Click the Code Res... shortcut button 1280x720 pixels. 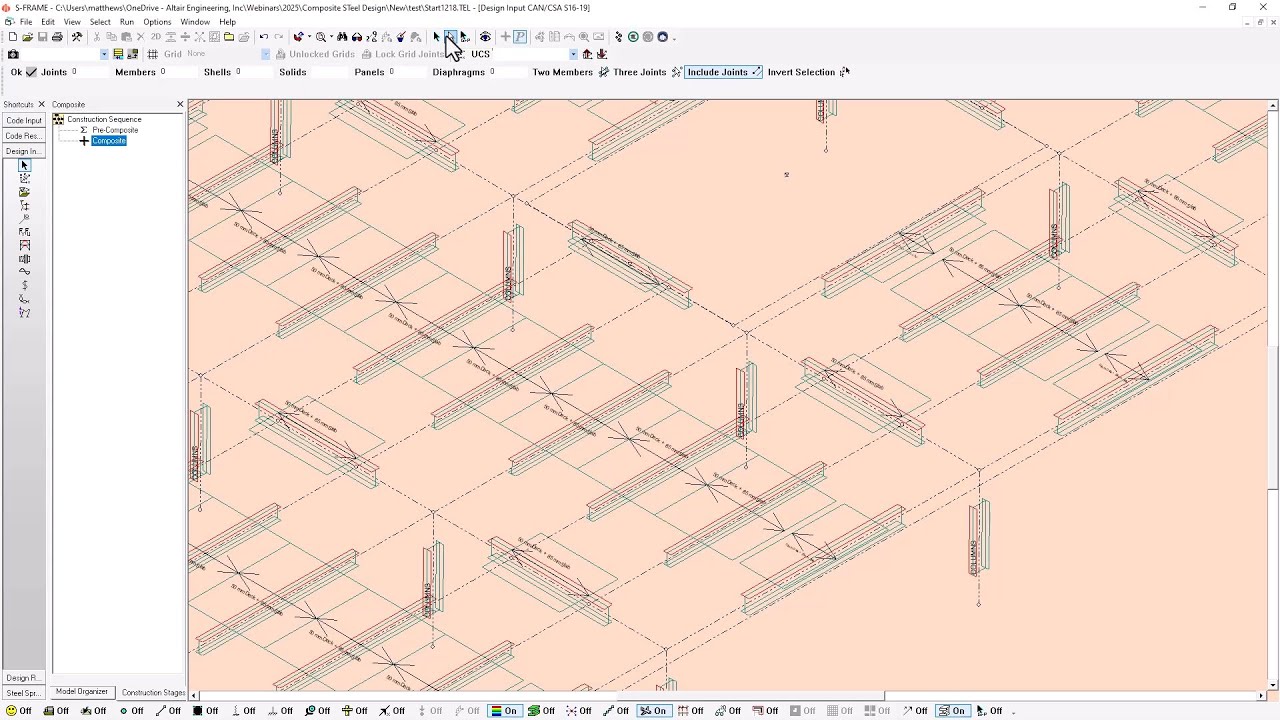[24, 136]
